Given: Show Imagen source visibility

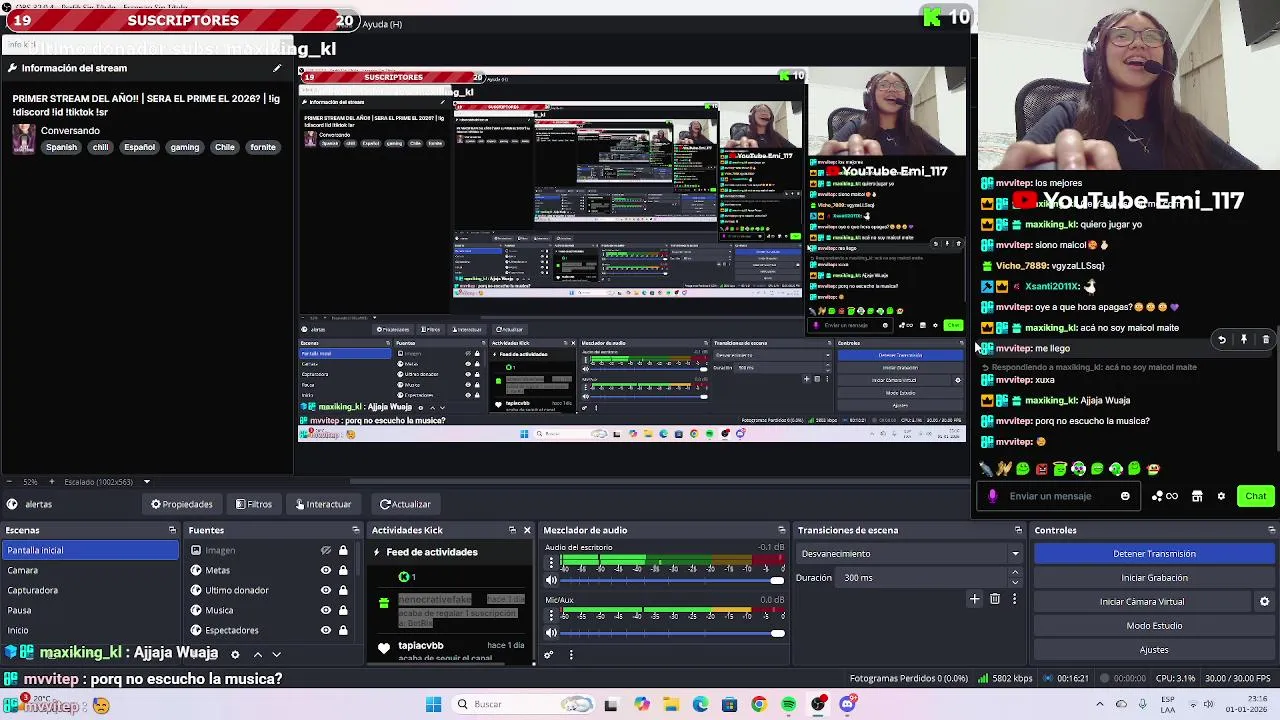Looking at the screenshot, I should pyautogui.click(x=325, y=550).
